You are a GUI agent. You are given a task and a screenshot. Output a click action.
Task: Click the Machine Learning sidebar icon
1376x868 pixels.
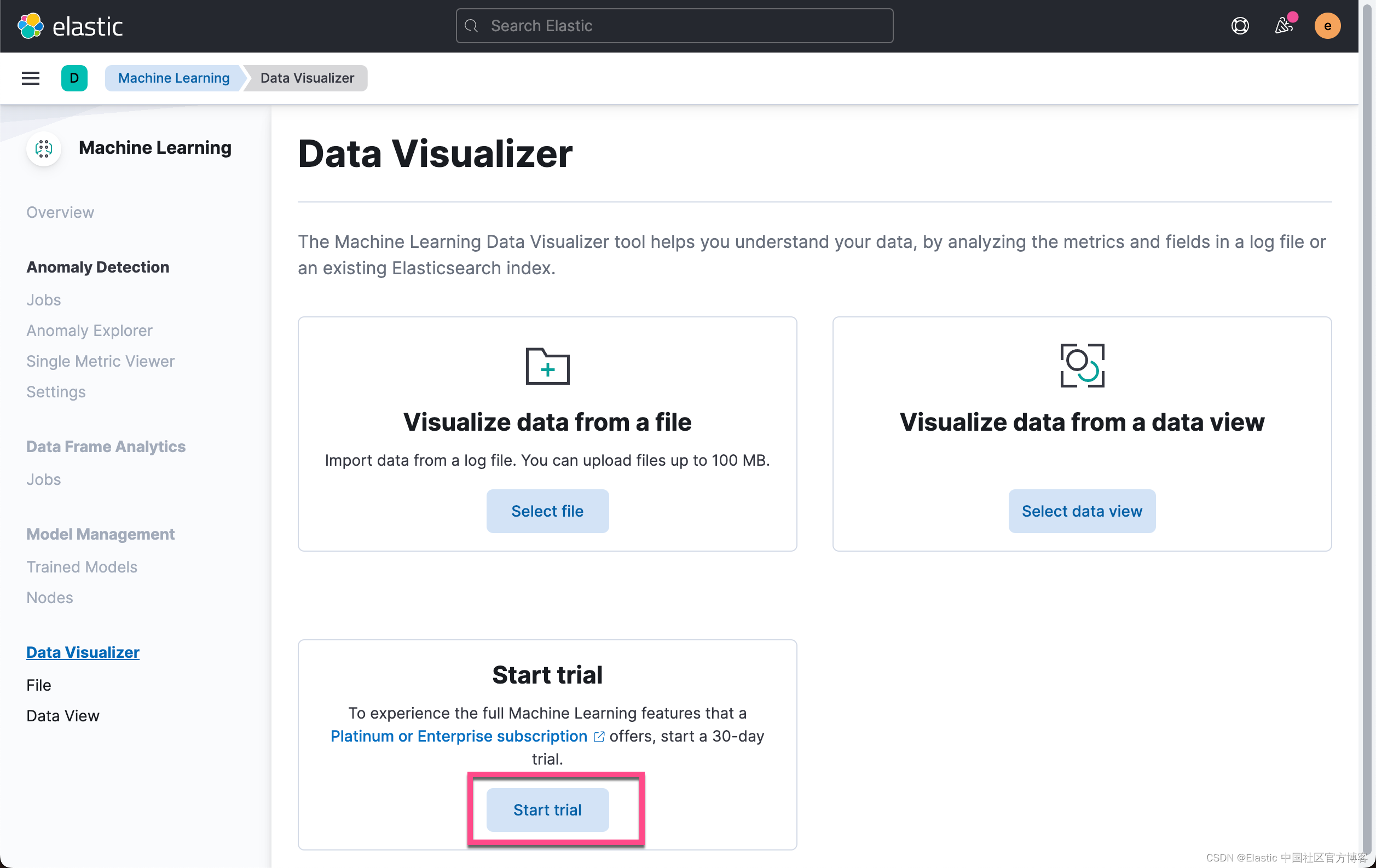pos(44,148)
